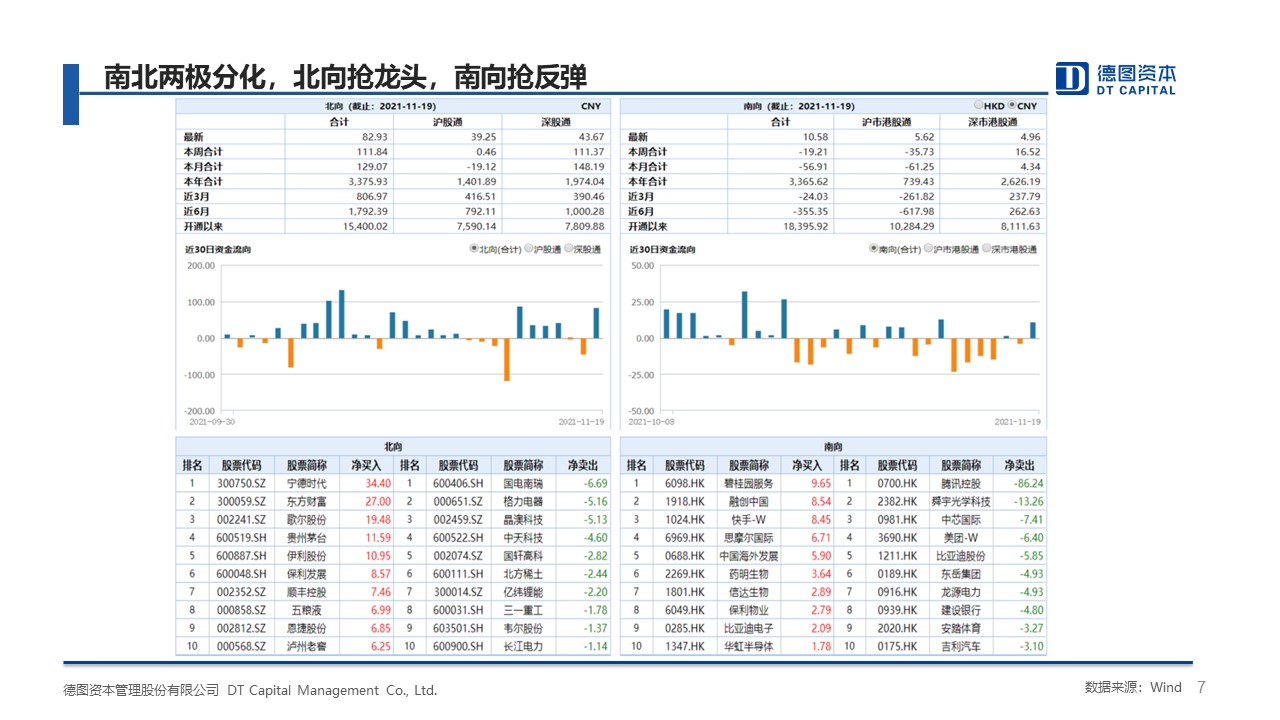The width and height of the screenshot is (1280, 720).
Task: Click the stock code 600048.SH
Action: pos(242,574)
